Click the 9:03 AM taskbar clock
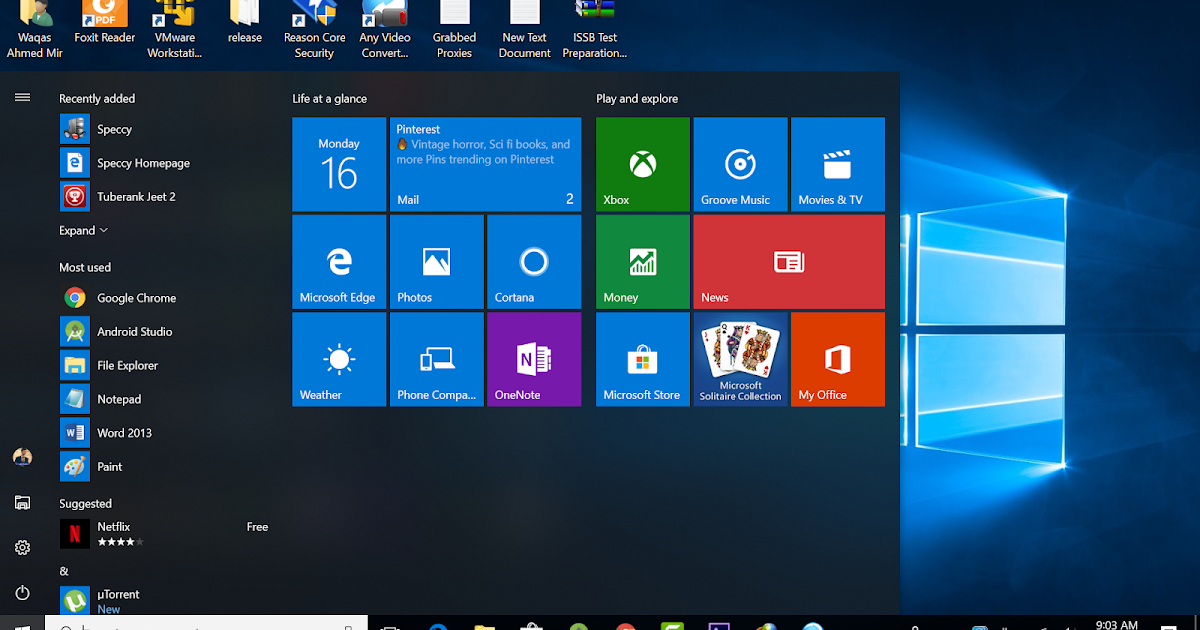Screen dimensions: 1200x630 click(x=1117, y=624)
